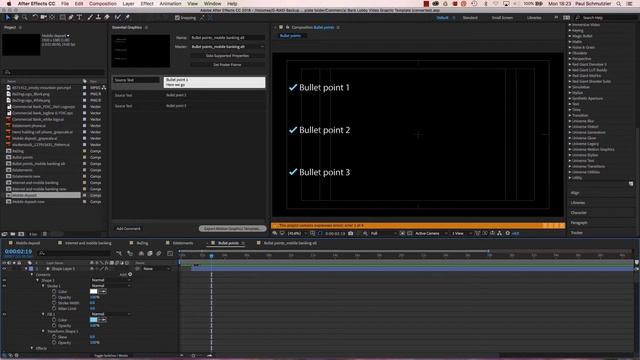This screenshot has height=360, width=640.
Task: Collapse the Stroke 1 group
Action: coord(43,286)
